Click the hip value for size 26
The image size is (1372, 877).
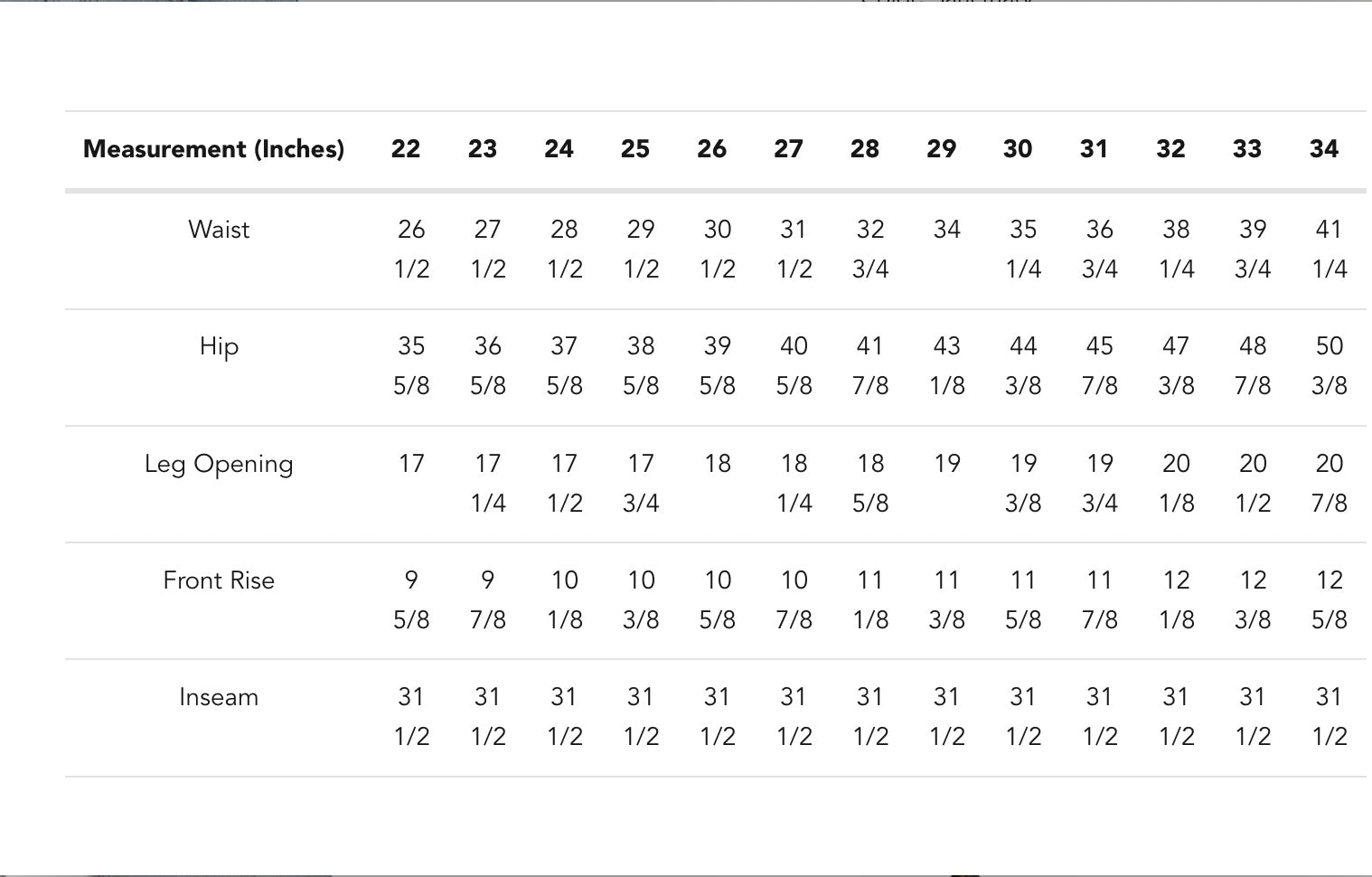[x=718, y=365]
